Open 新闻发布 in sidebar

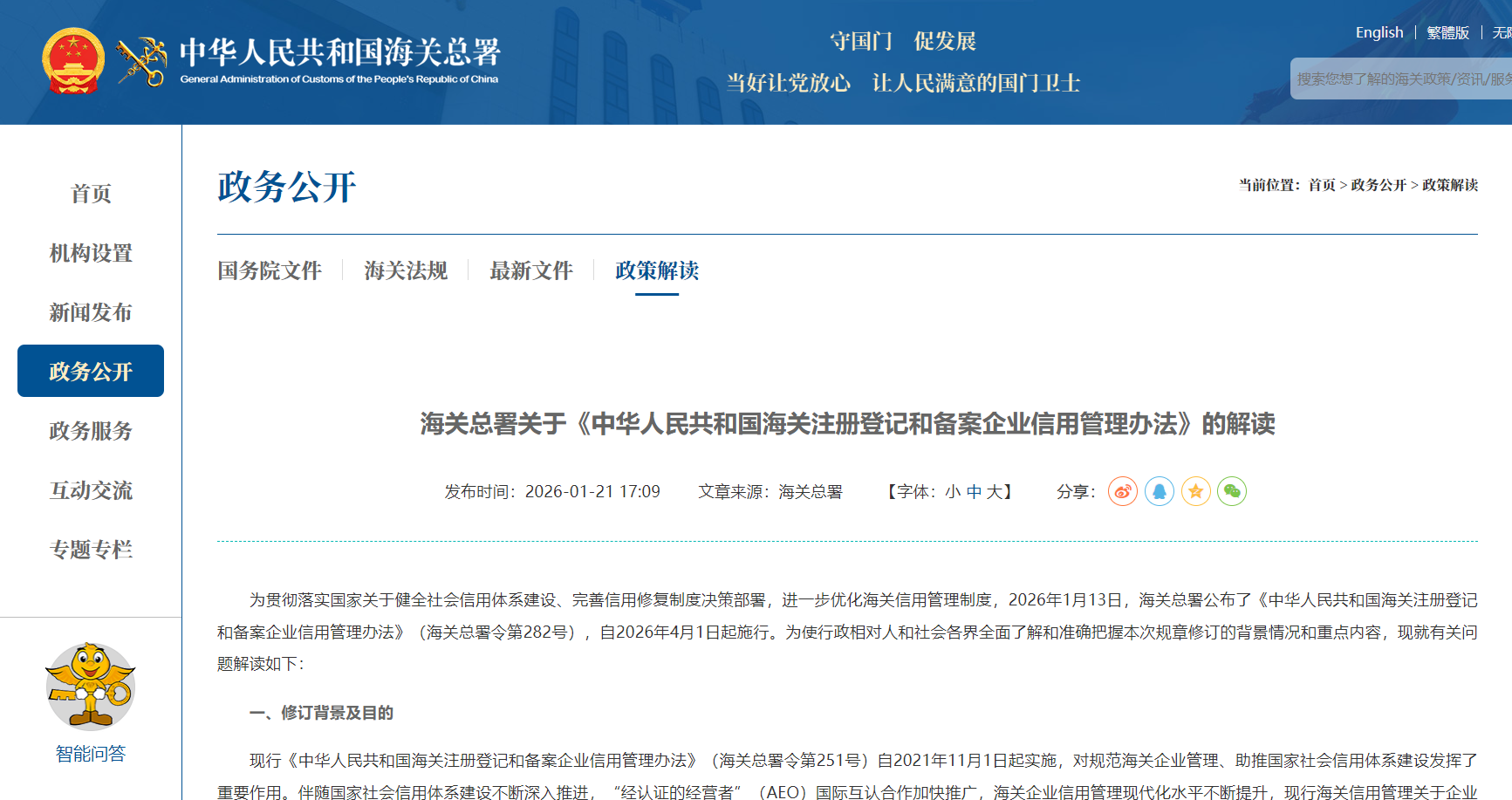pos(91,312)
